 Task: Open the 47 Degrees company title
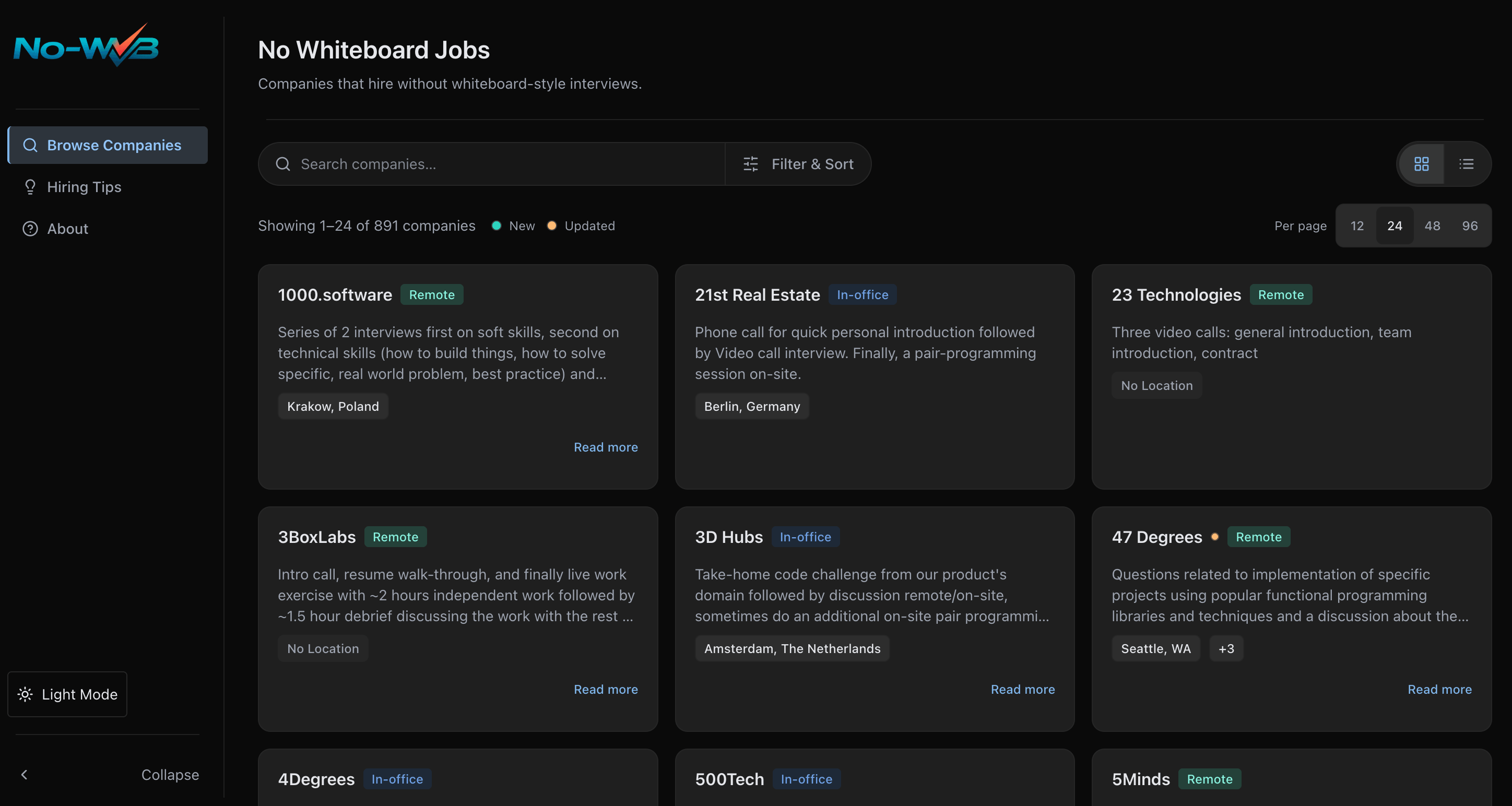coord(1156,537)
